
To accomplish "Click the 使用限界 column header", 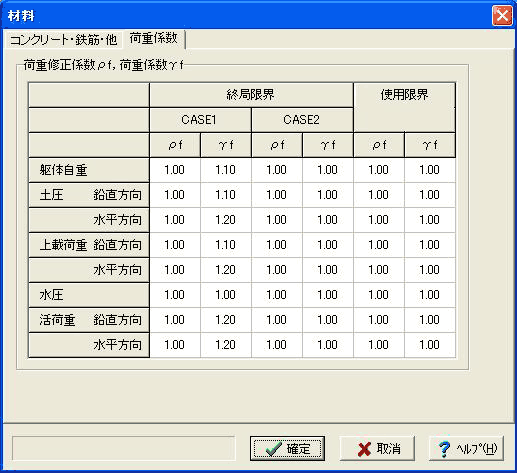I will [404, 107].
